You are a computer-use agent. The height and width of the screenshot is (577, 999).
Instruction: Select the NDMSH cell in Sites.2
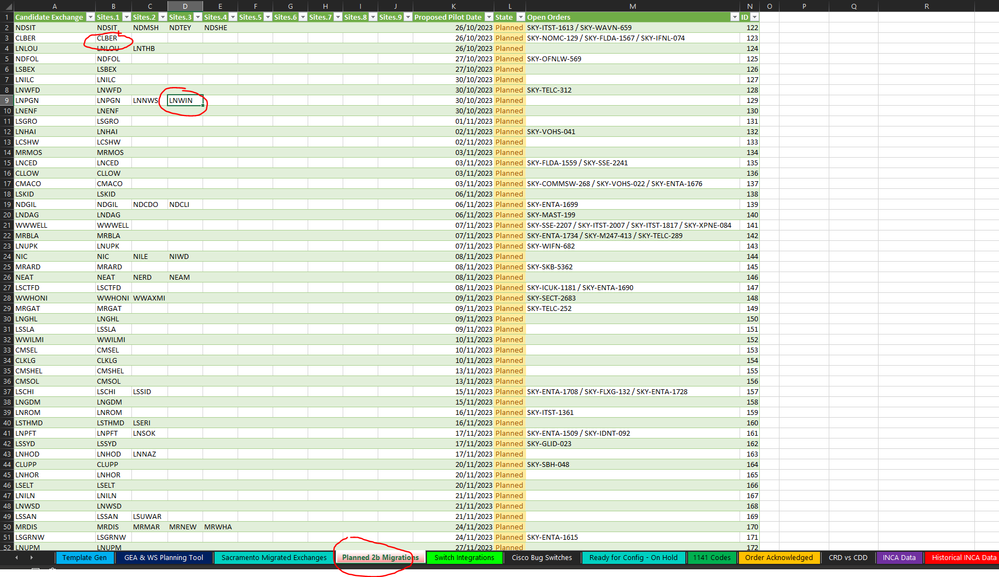150,27
